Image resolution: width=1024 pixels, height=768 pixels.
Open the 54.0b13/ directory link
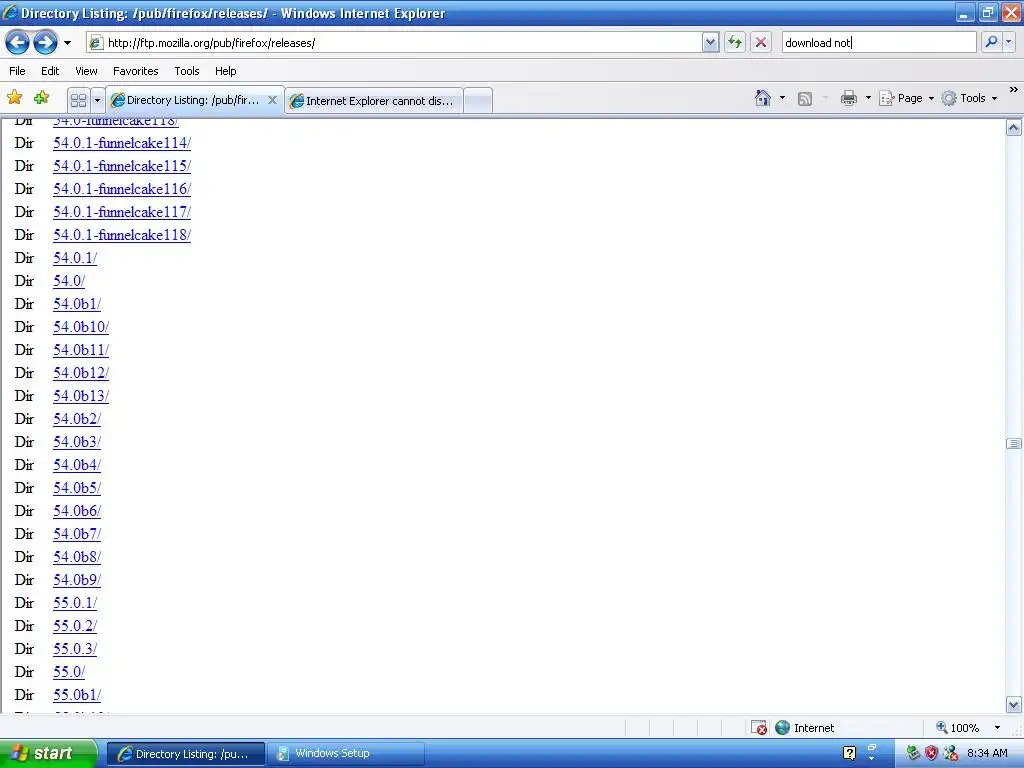81,396
